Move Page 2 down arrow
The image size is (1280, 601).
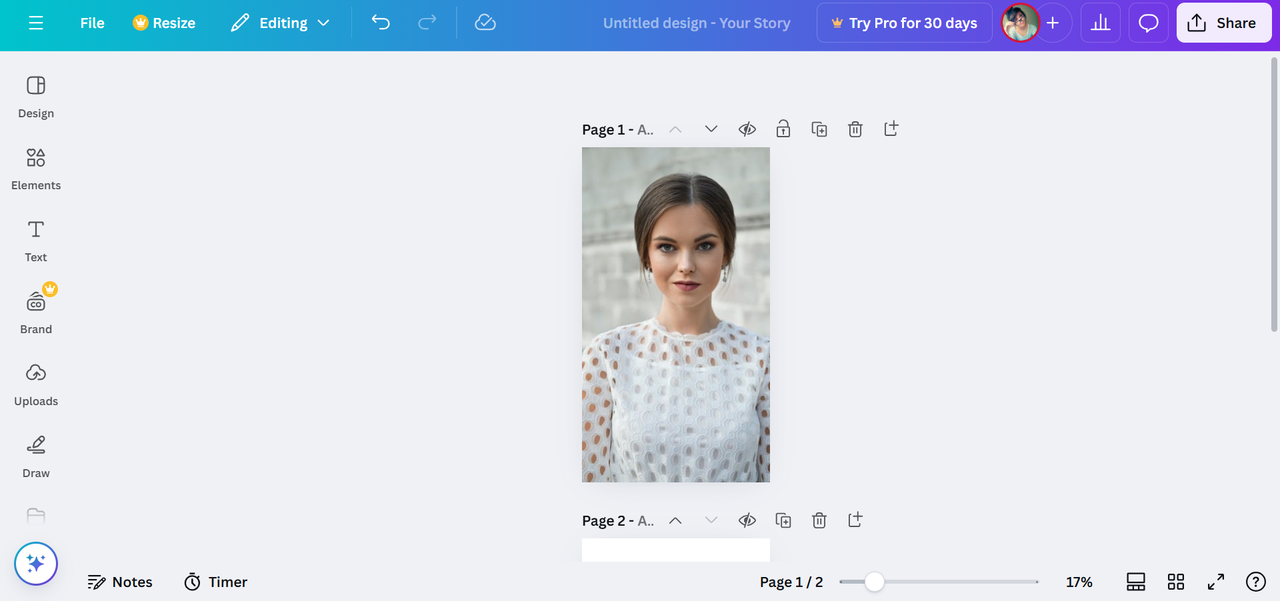pyautogui.click(x=711, y=520)
